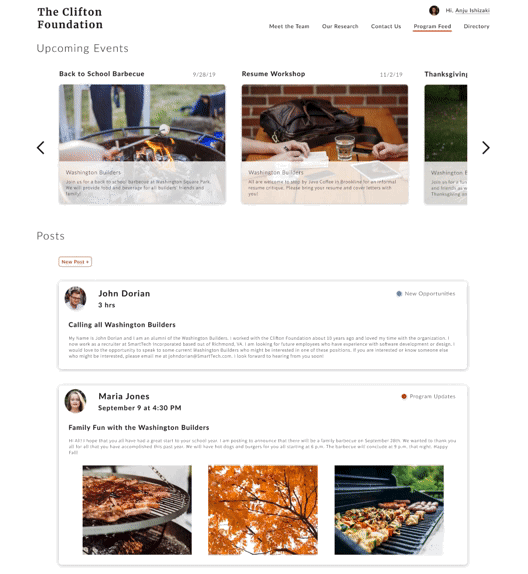The width and height of the screenshot is (528, 574).
Task: Select the Program Feed tab
Action: [432, 27]
